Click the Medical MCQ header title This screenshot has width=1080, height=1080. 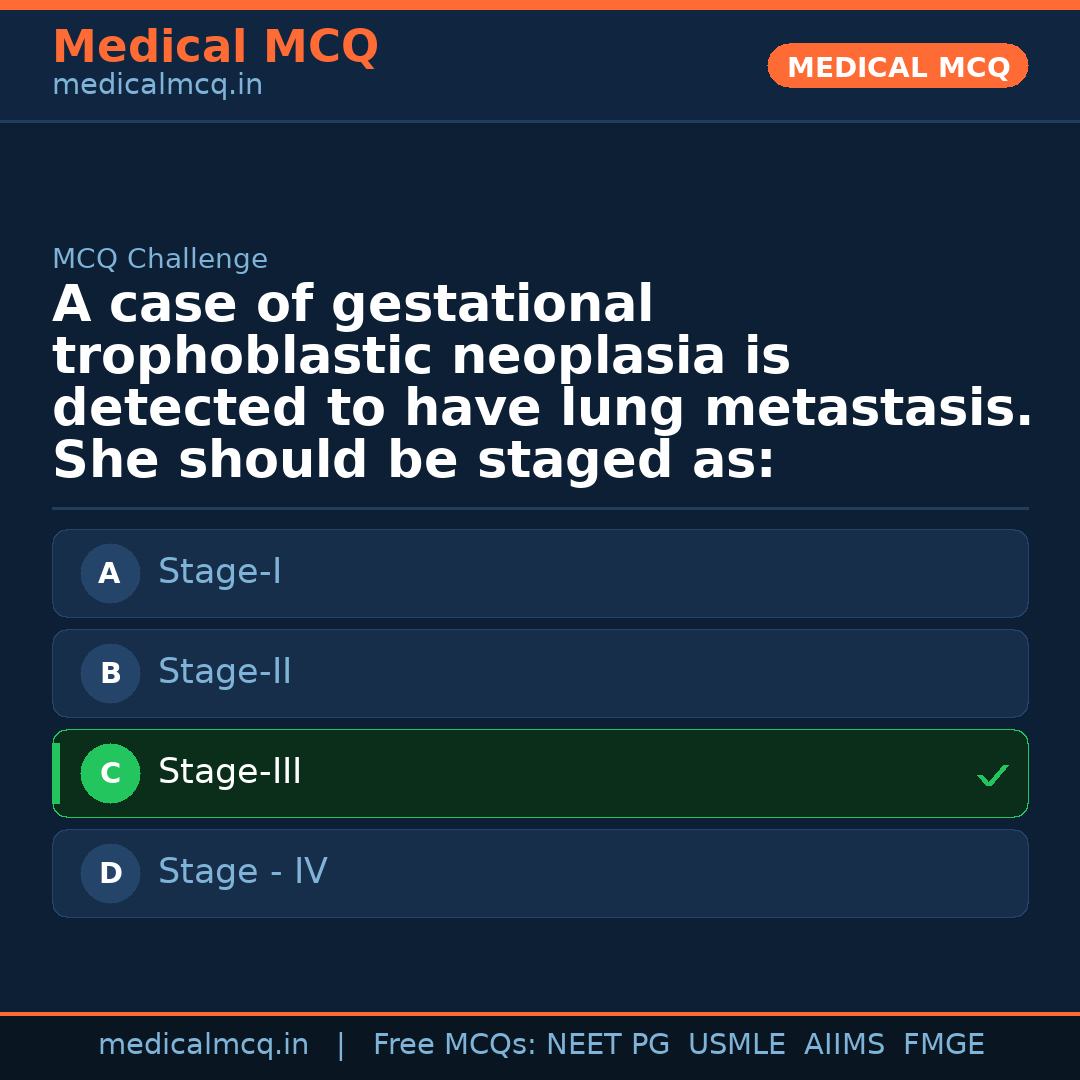pyautogui.click(x=215, y=47)
